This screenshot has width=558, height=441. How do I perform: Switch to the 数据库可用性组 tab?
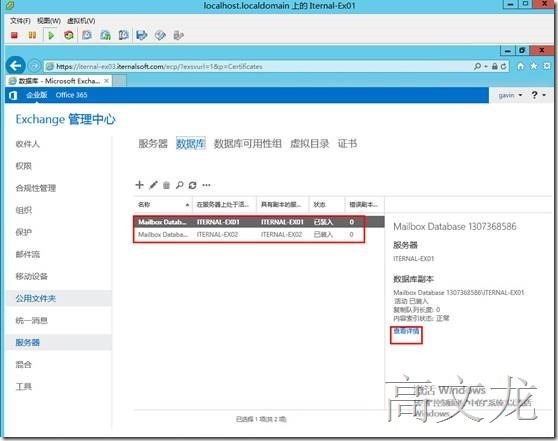[x=248, y=144]
